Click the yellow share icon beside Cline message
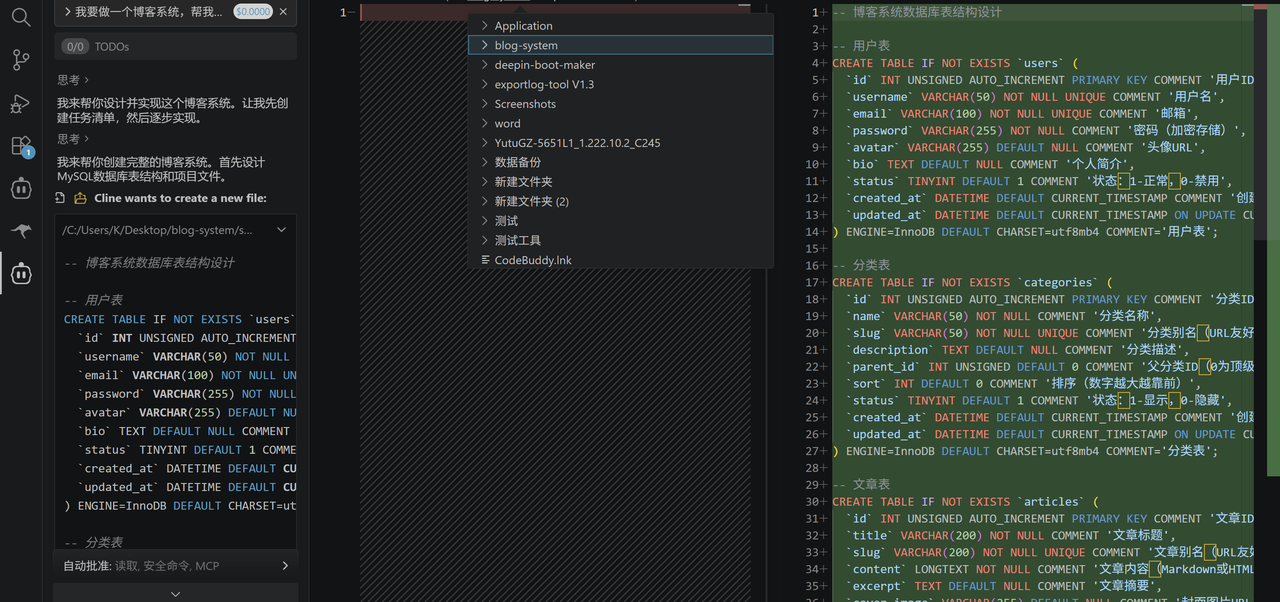This screenshot has width=1280, height=602. pyautogui.click(x=80, y=198)
